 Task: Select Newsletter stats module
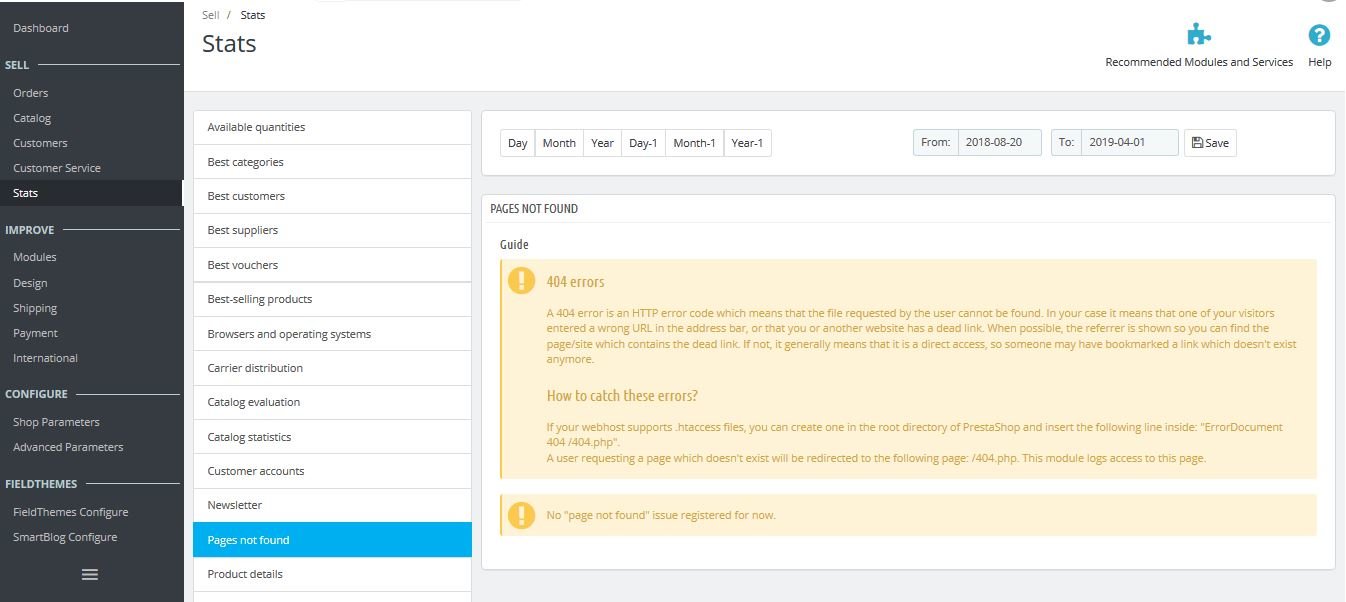point(332,505)
